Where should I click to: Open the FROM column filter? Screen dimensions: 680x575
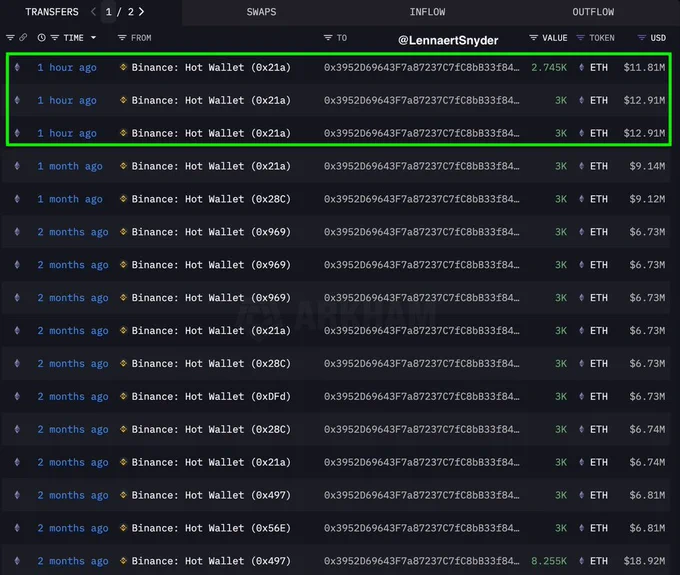pos(122,38)
